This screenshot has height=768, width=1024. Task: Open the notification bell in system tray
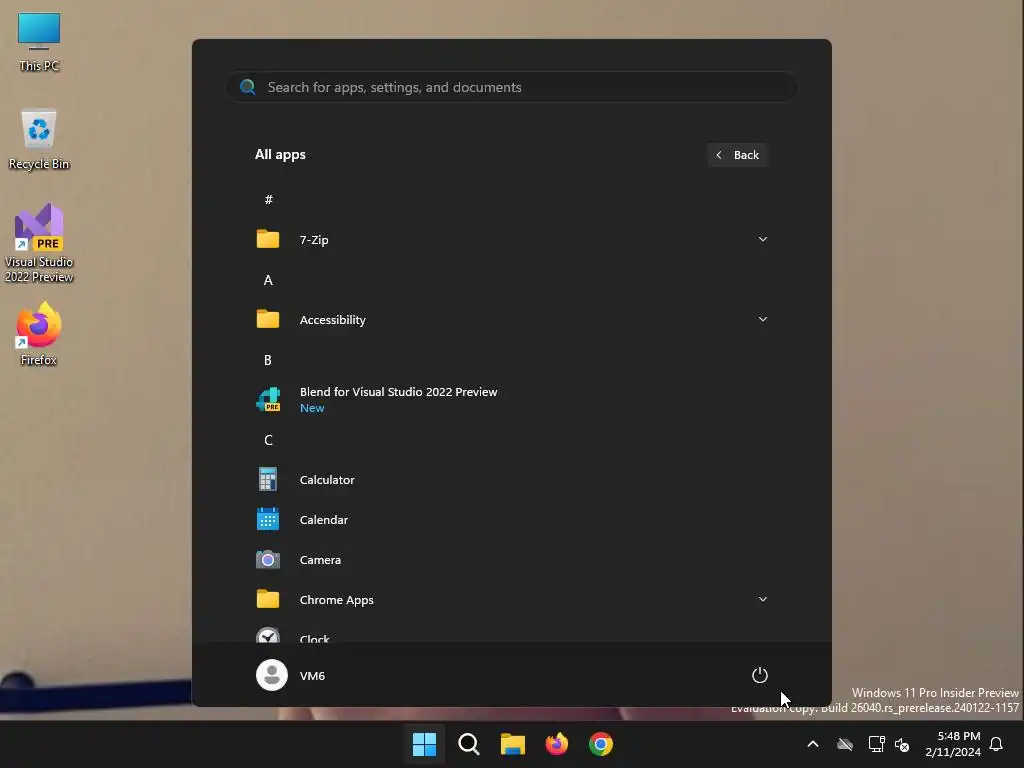[996, 744]
